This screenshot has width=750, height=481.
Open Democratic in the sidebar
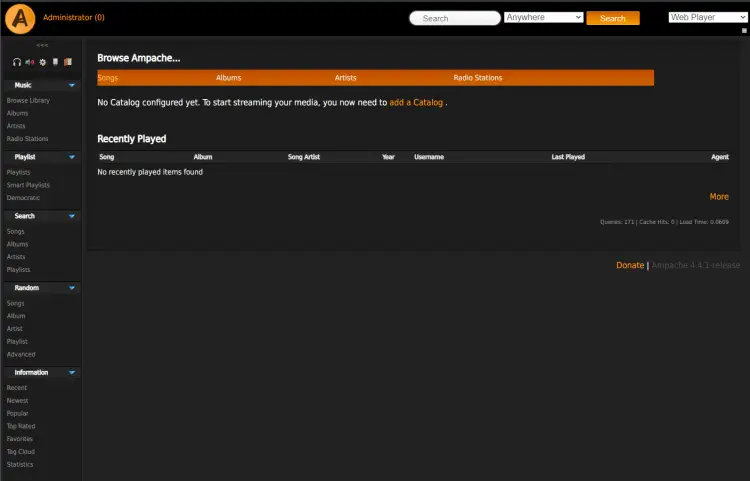click(23, 197)
